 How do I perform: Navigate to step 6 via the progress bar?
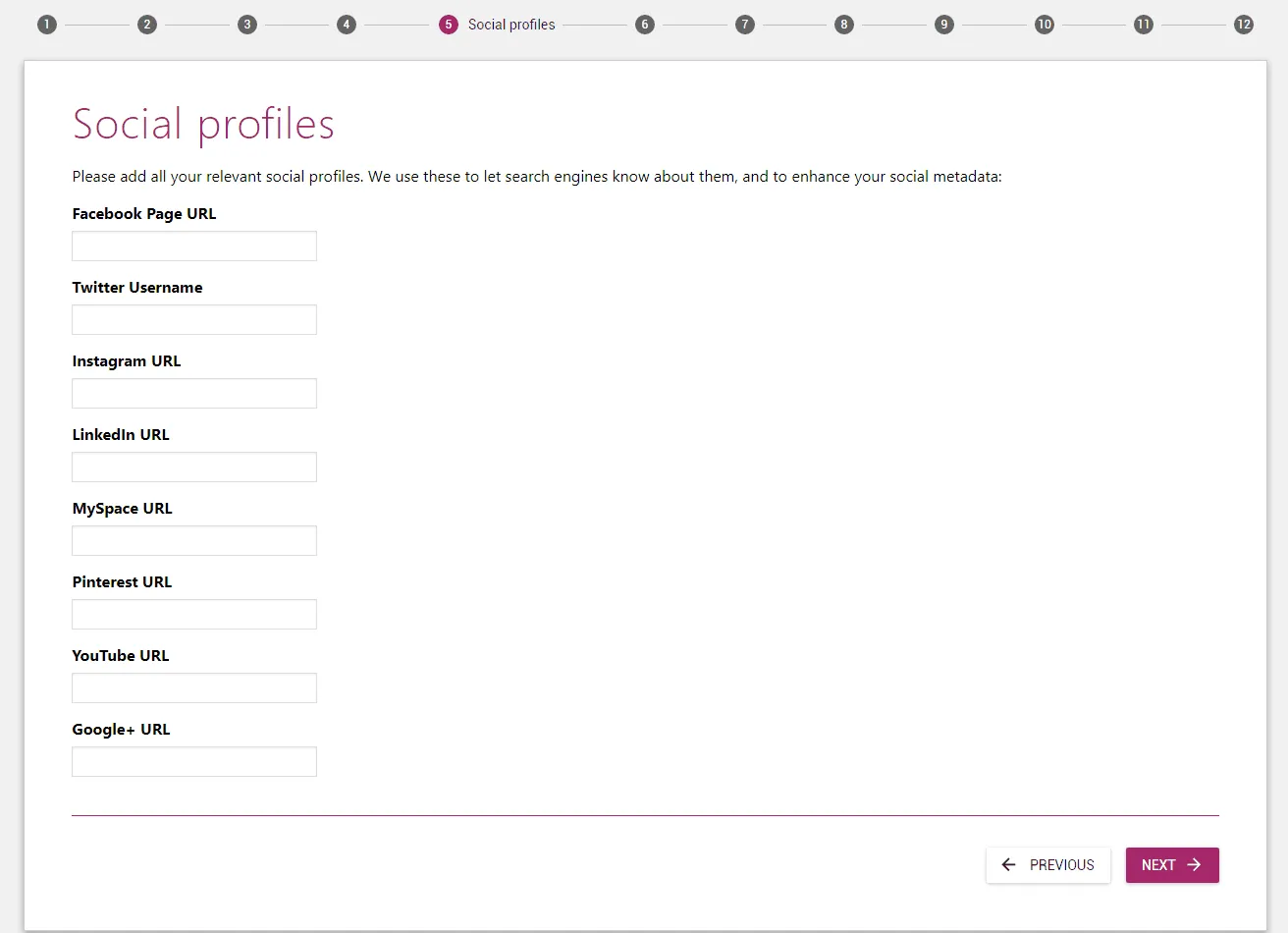click(645, 24)
